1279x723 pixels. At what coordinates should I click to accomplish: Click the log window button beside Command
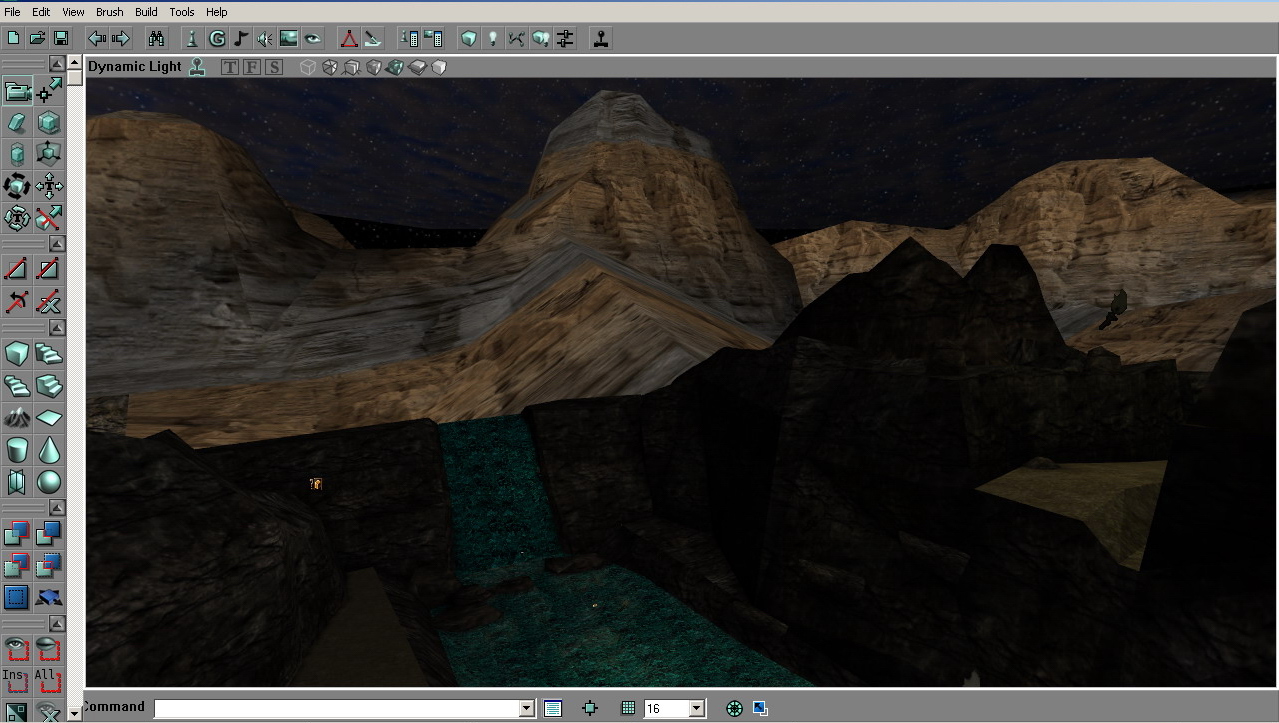coord(553,708)
